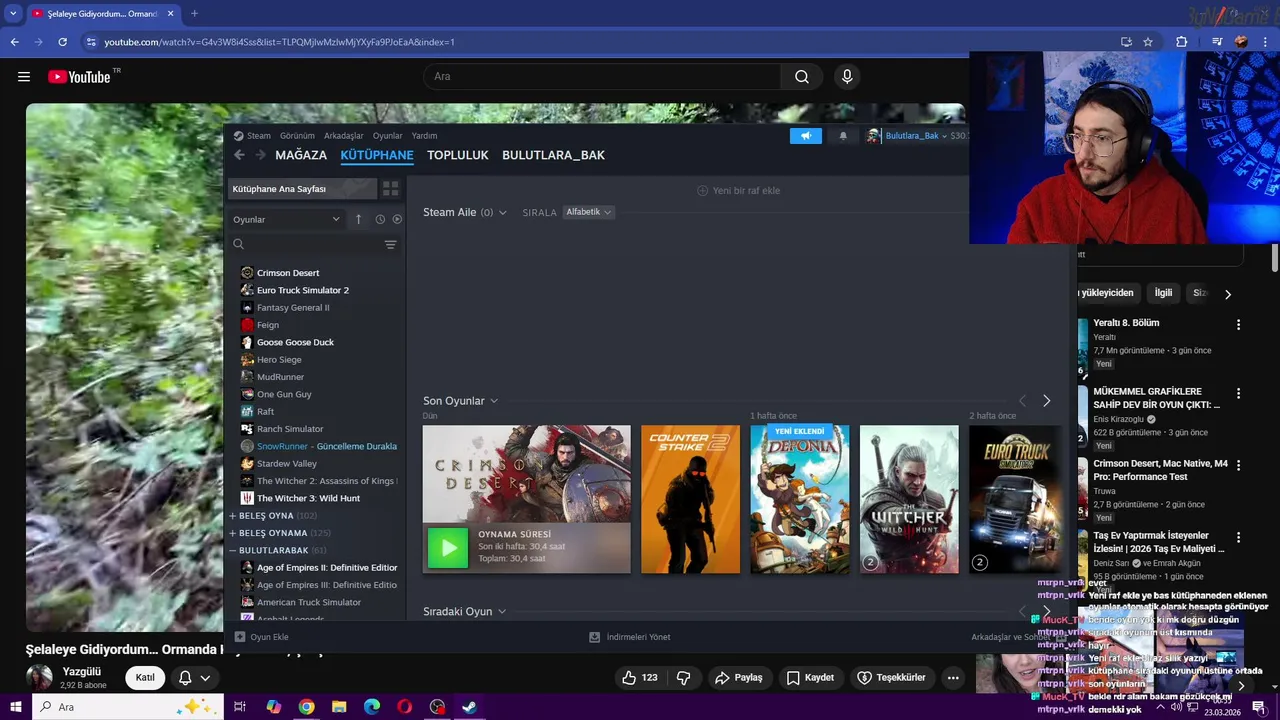Screen dimensions: 1280x720
Task: Open Yardım menu
Action: (424, 136)
